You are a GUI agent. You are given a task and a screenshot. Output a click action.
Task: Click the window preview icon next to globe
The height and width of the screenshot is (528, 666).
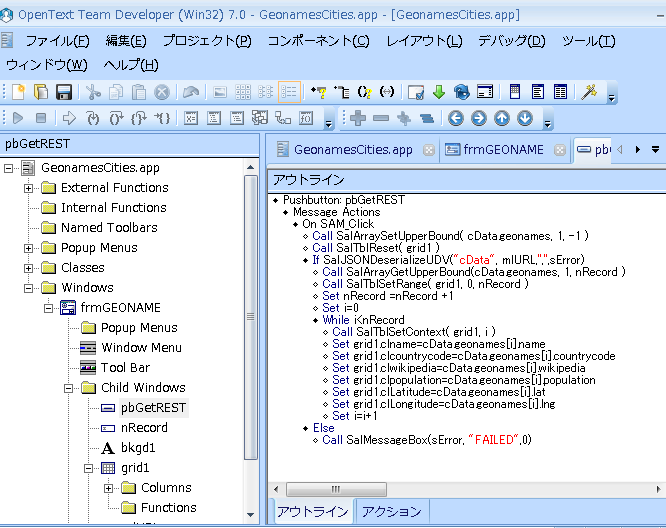tap(485, 92)
